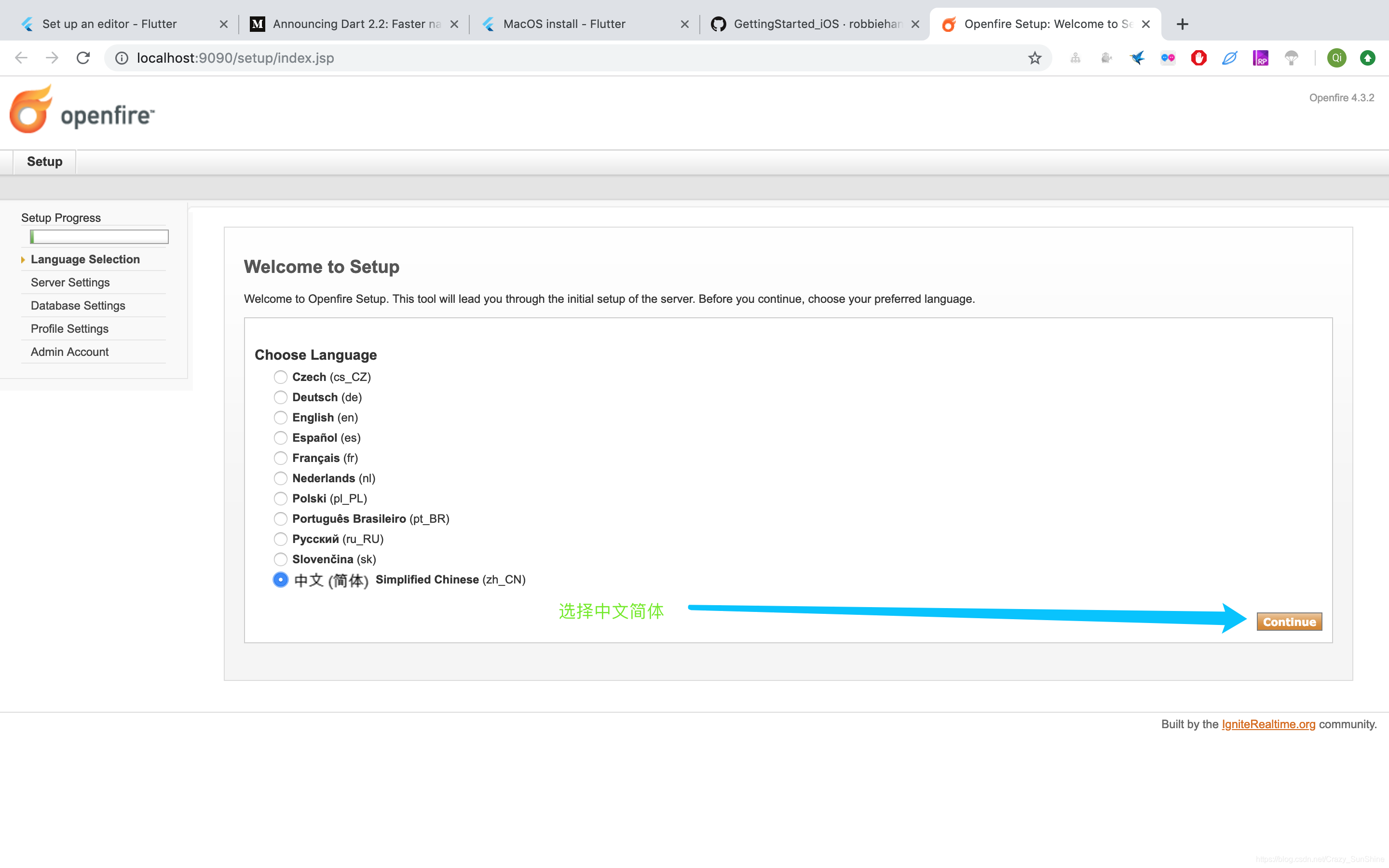Select Deutsch (de) language
The height and width of the screenshot is (868, 1389).
(280, 397)
